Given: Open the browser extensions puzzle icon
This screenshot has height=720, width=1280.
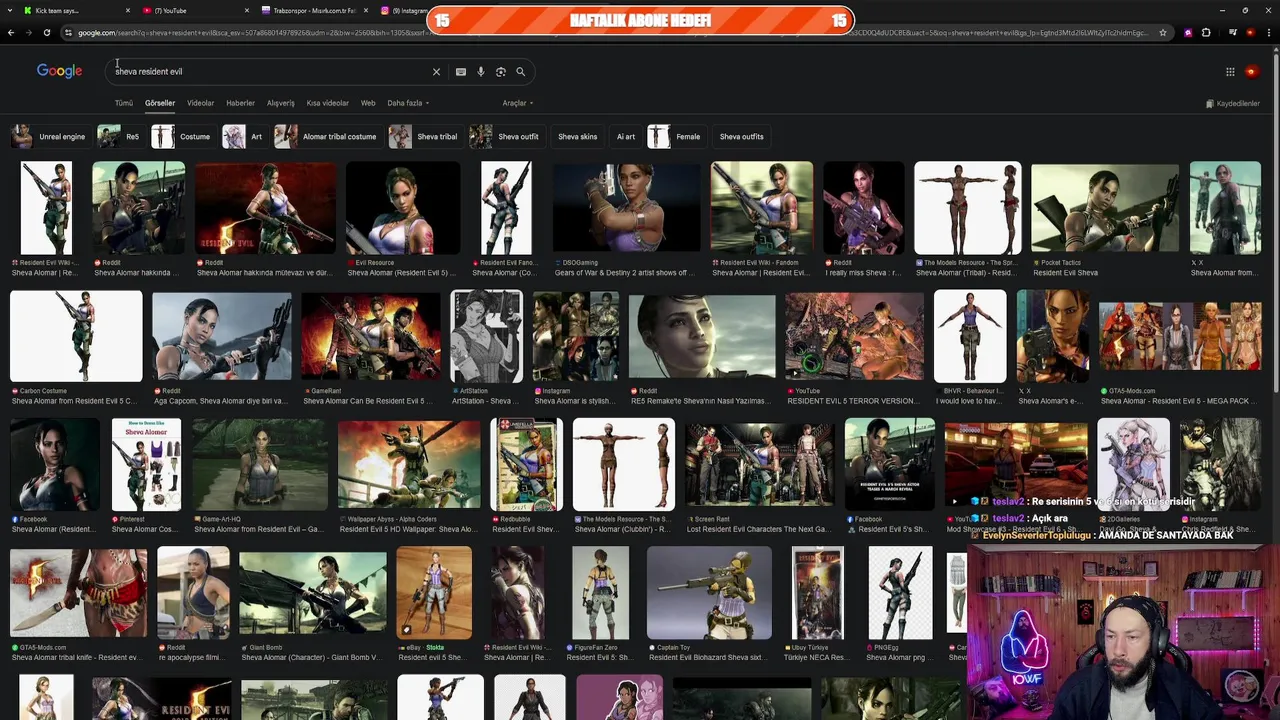Looking at the screenshot, I should tap(1206, 33).
